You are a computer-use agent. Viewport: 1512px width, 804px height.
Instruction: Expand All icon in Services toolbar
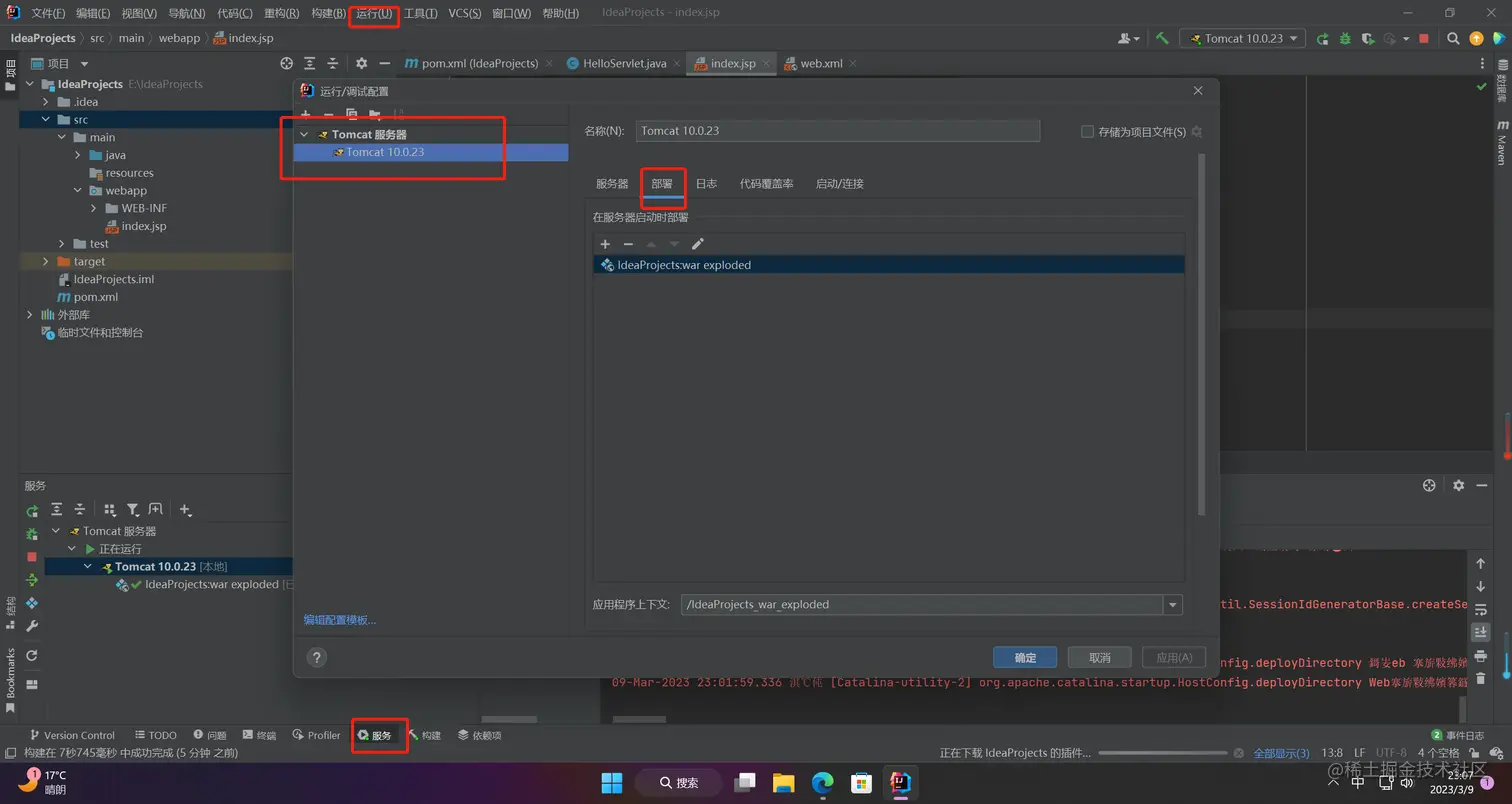[x=57, y=510]
